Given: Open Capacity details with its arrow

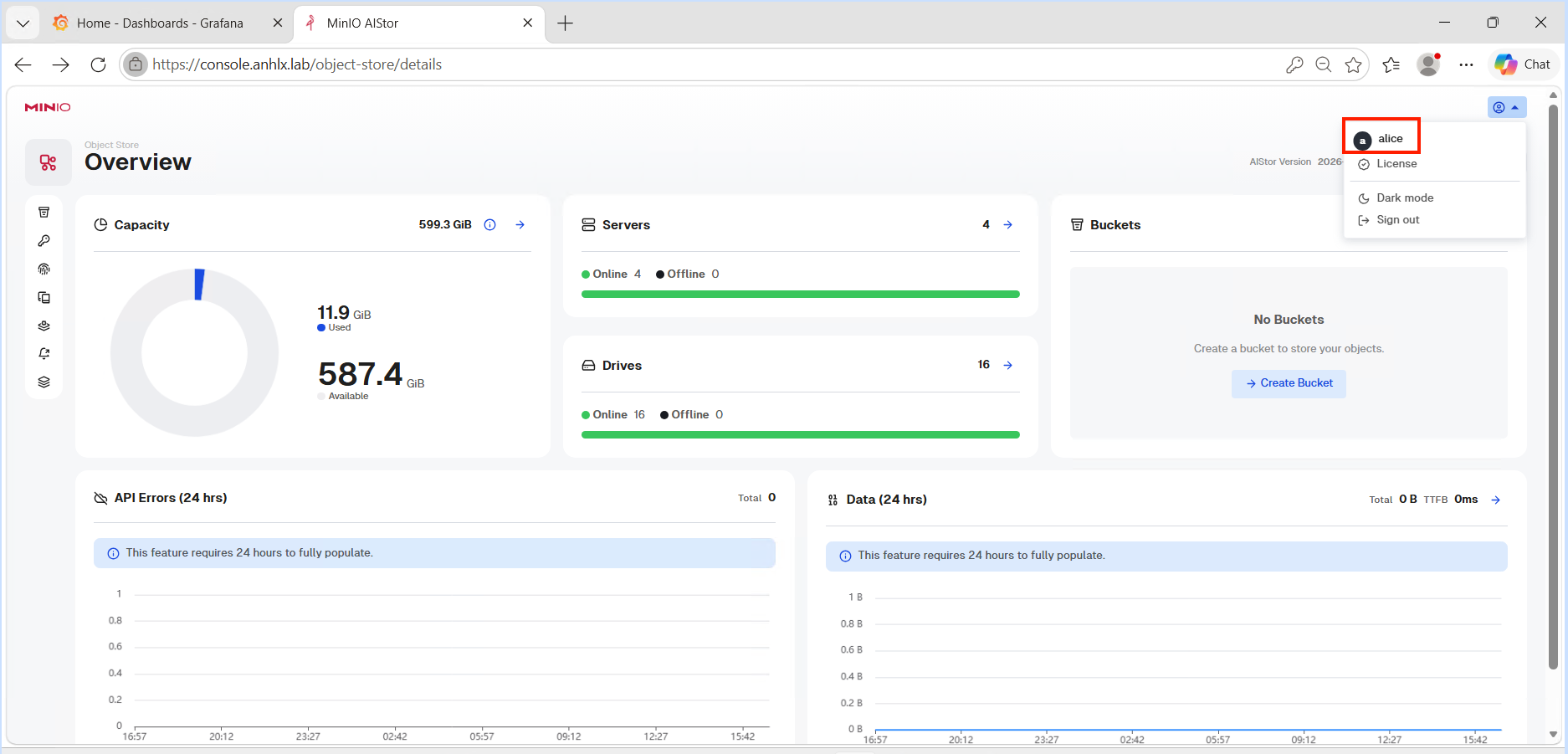Looking at the screenshot, I should pyautogui.click(x=520, y=224).
